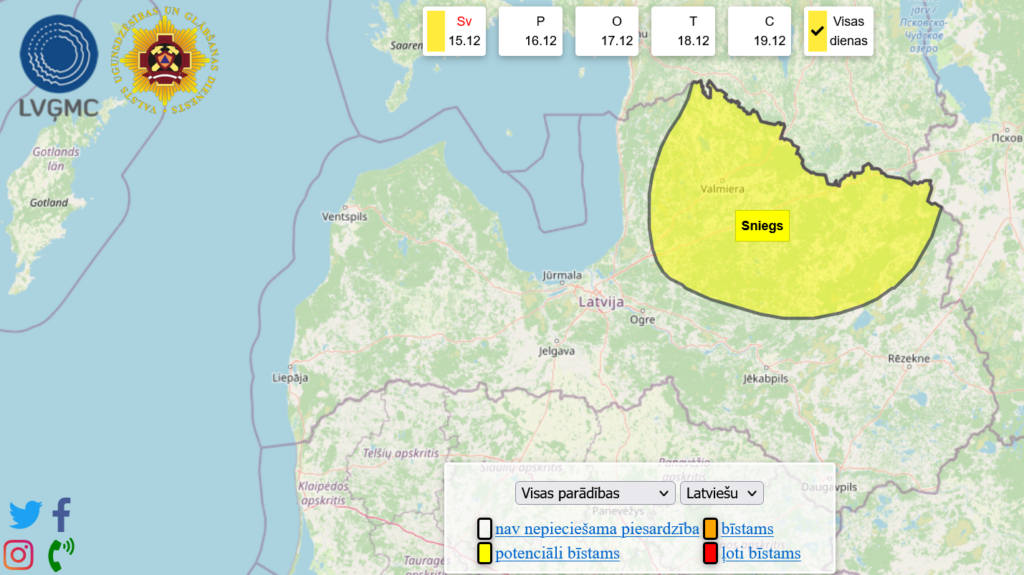Switch to the O 17.12 day

608,31
